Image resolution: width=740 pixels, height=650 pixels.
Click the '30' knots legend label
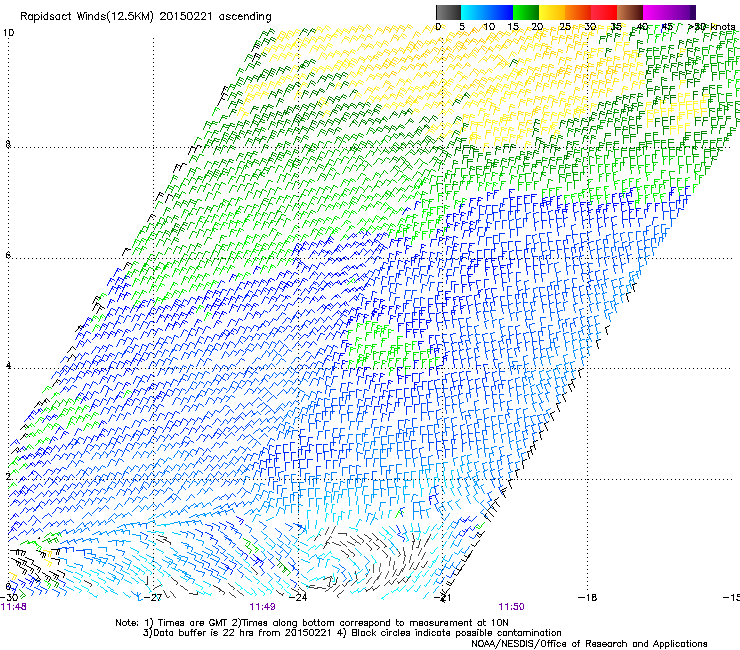pyautogui.click(x=590, y=26)
